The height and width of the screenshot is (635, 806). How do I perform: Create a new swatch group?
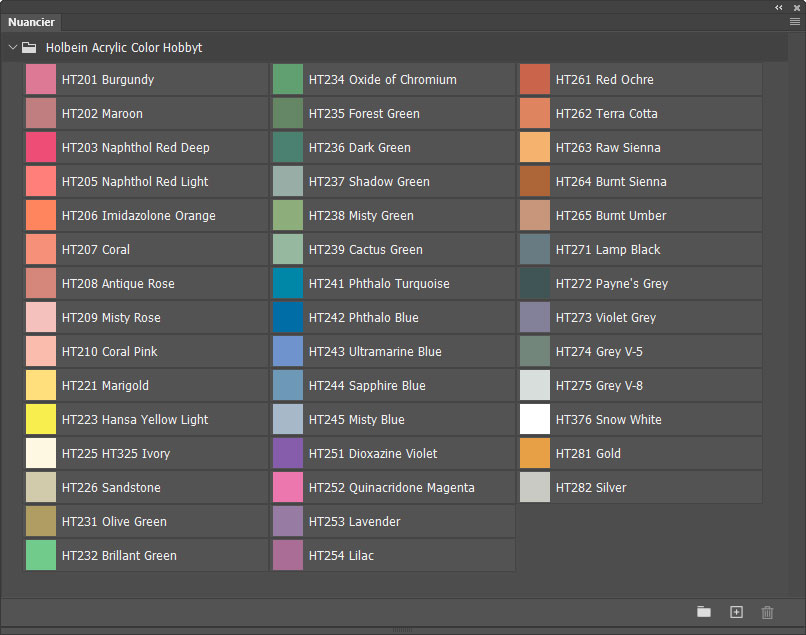coord(704,612)
